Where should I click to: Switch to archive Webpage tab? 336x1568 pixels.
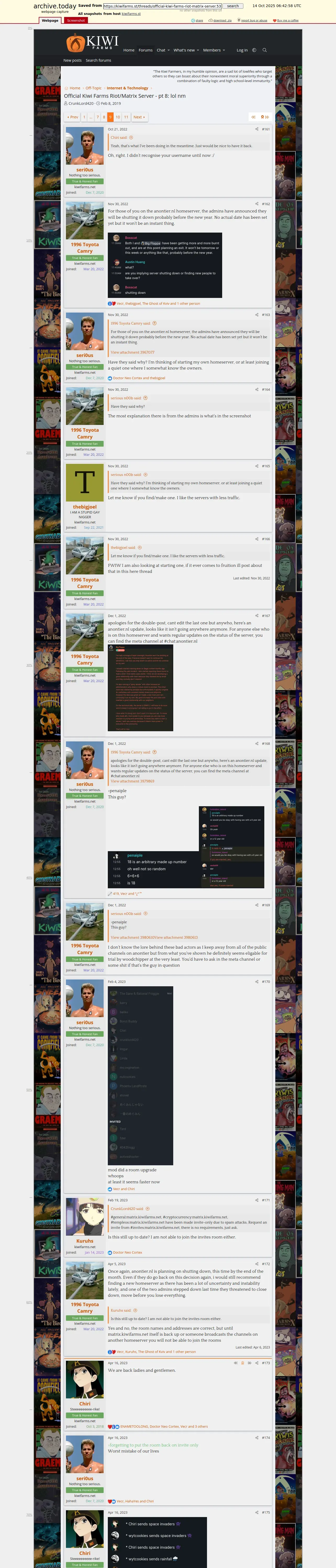pyautogui.click(x=50, y=20)
